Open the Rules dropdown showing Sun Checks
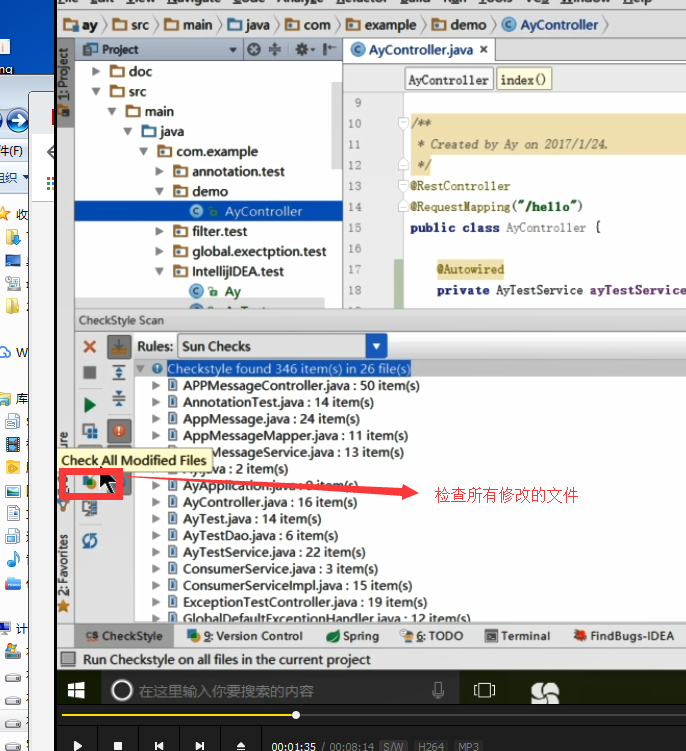The width and height of the screenshot is (686, 751). click(x=376, y=346)
